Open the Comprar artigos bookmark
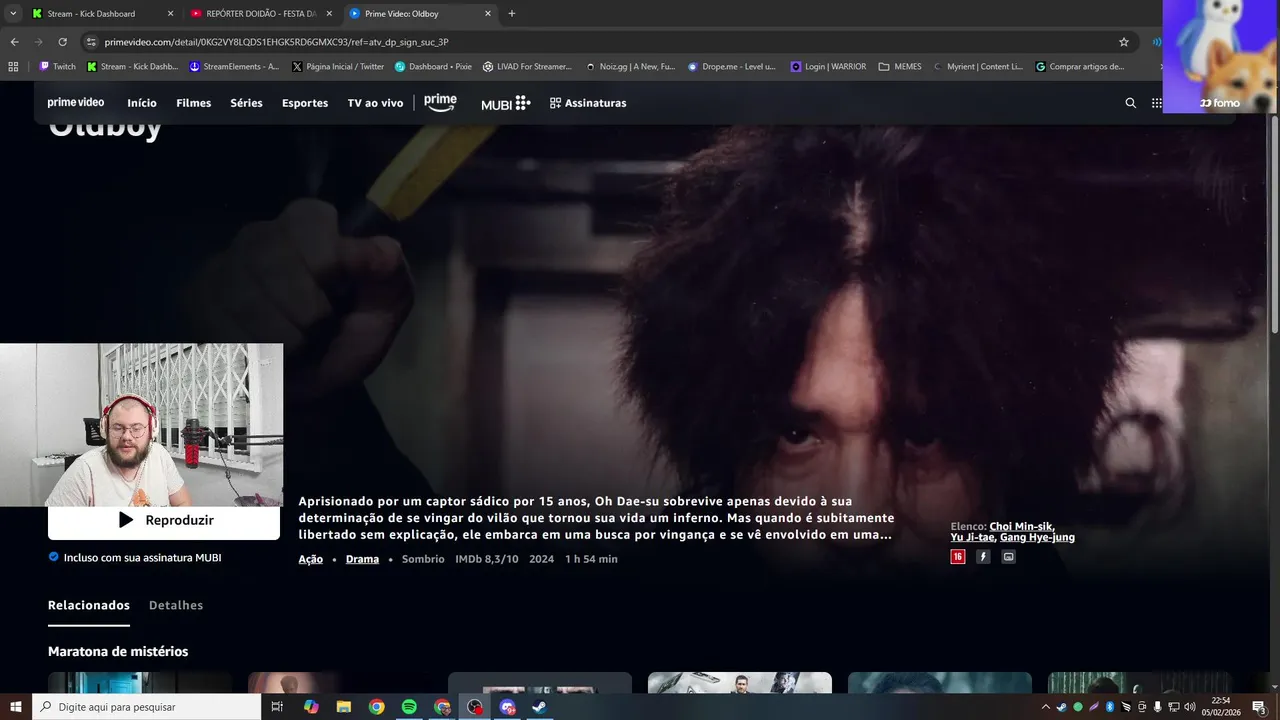Image resolution: width=1280 pixels, height=720 pixels. pos(1079,67)
